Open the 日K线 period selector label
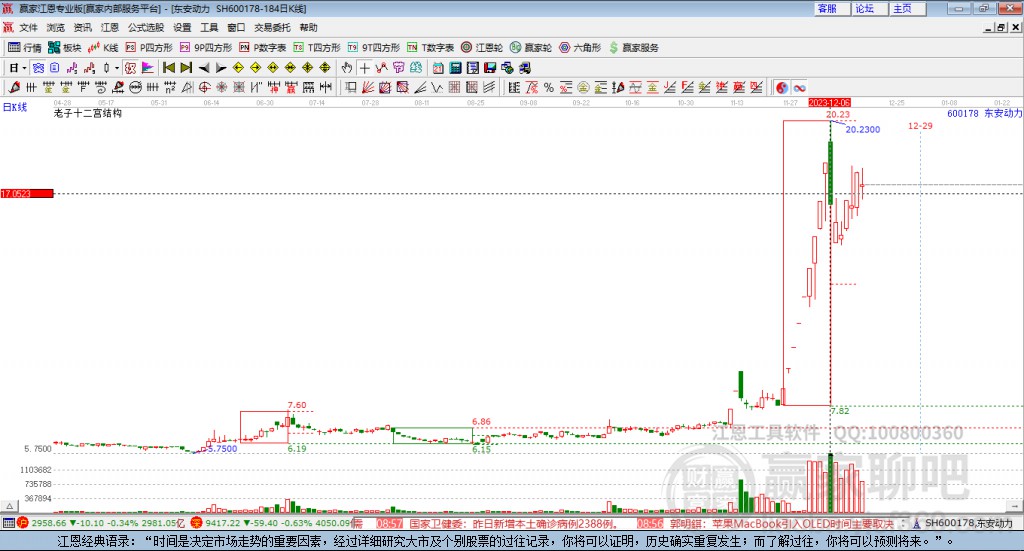 click(x=14, y=106)
